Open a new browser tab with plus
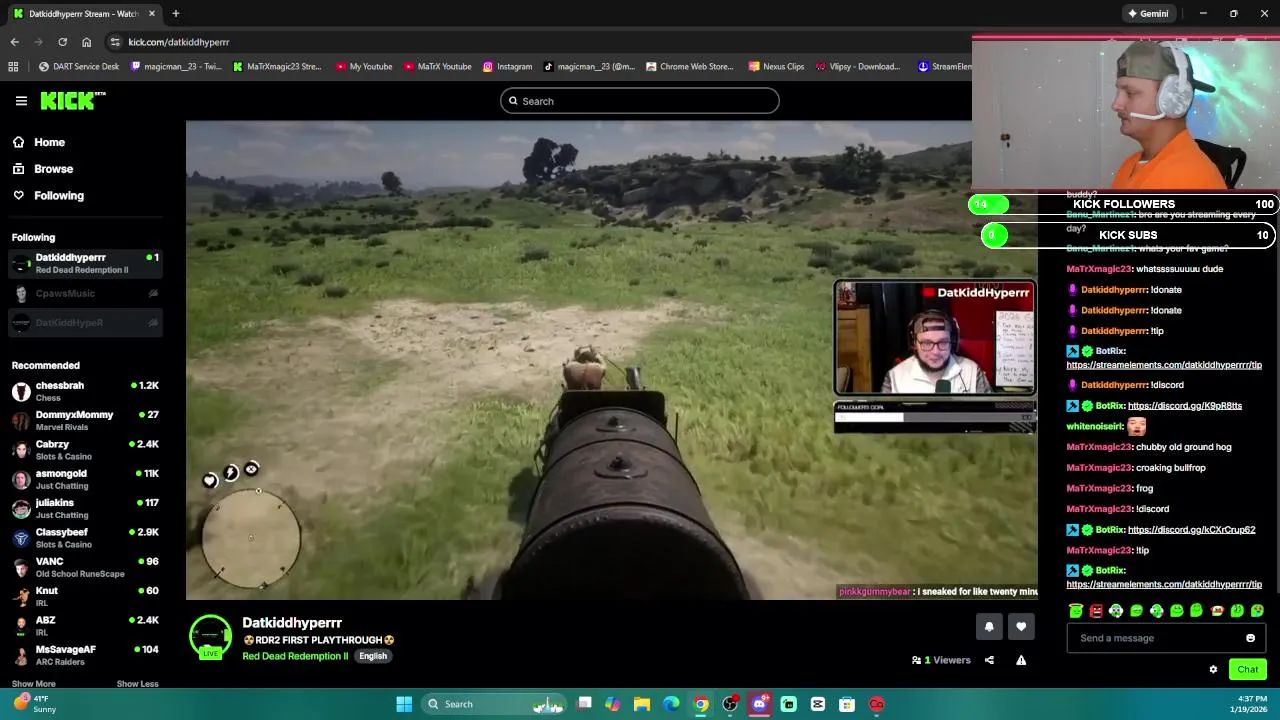This screenshot has width=1280, height=720. 175,14
